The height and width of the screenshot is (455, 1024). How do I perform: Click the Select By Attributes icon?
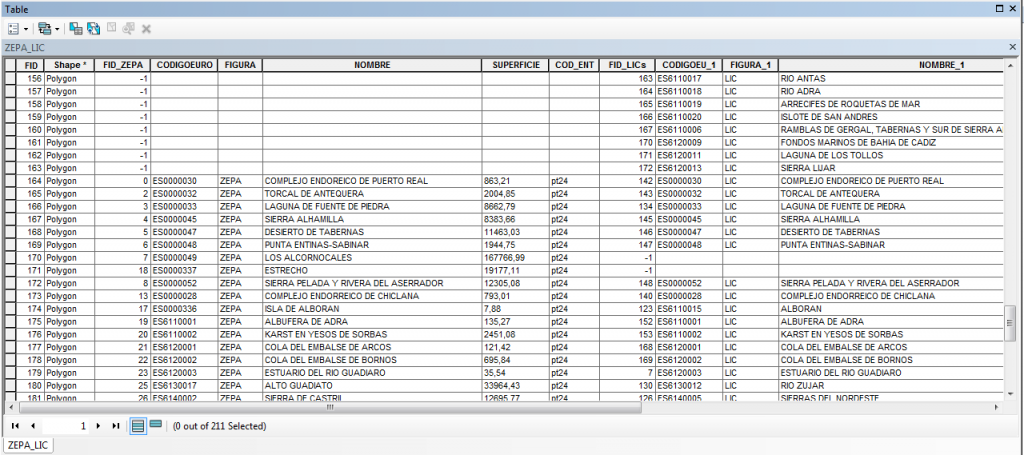coord(76,29)
